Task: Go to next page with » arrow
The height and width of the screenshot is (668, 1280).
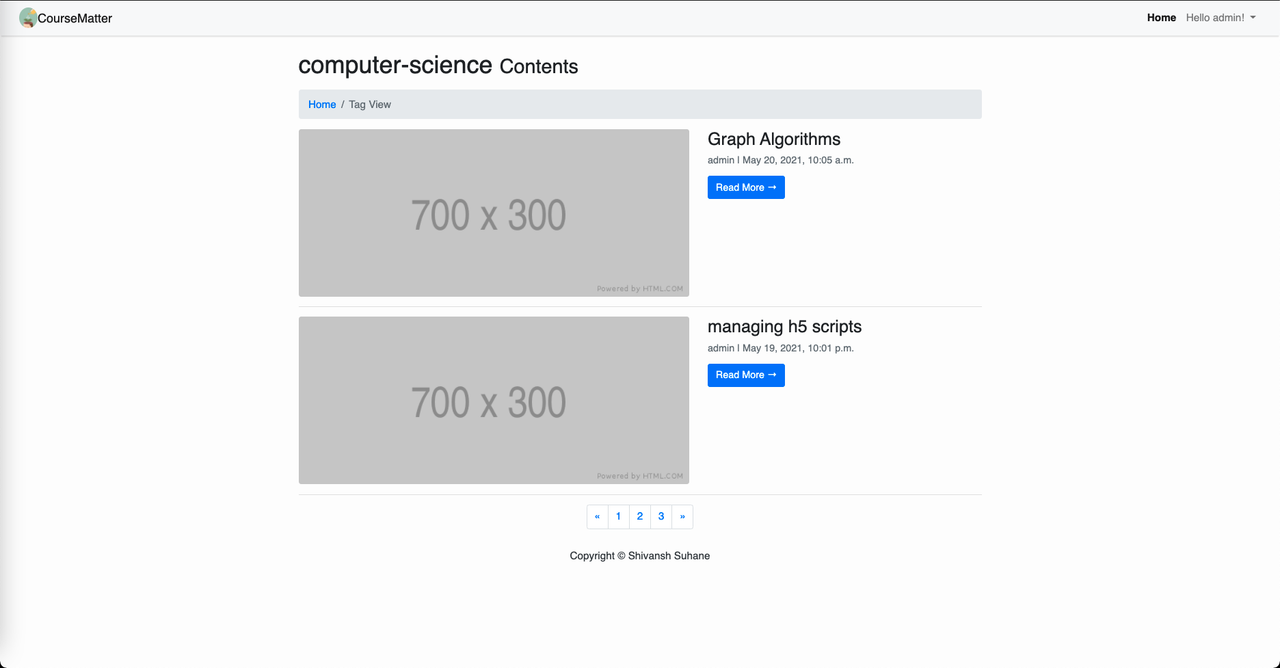Action: (x=682, y=516)
